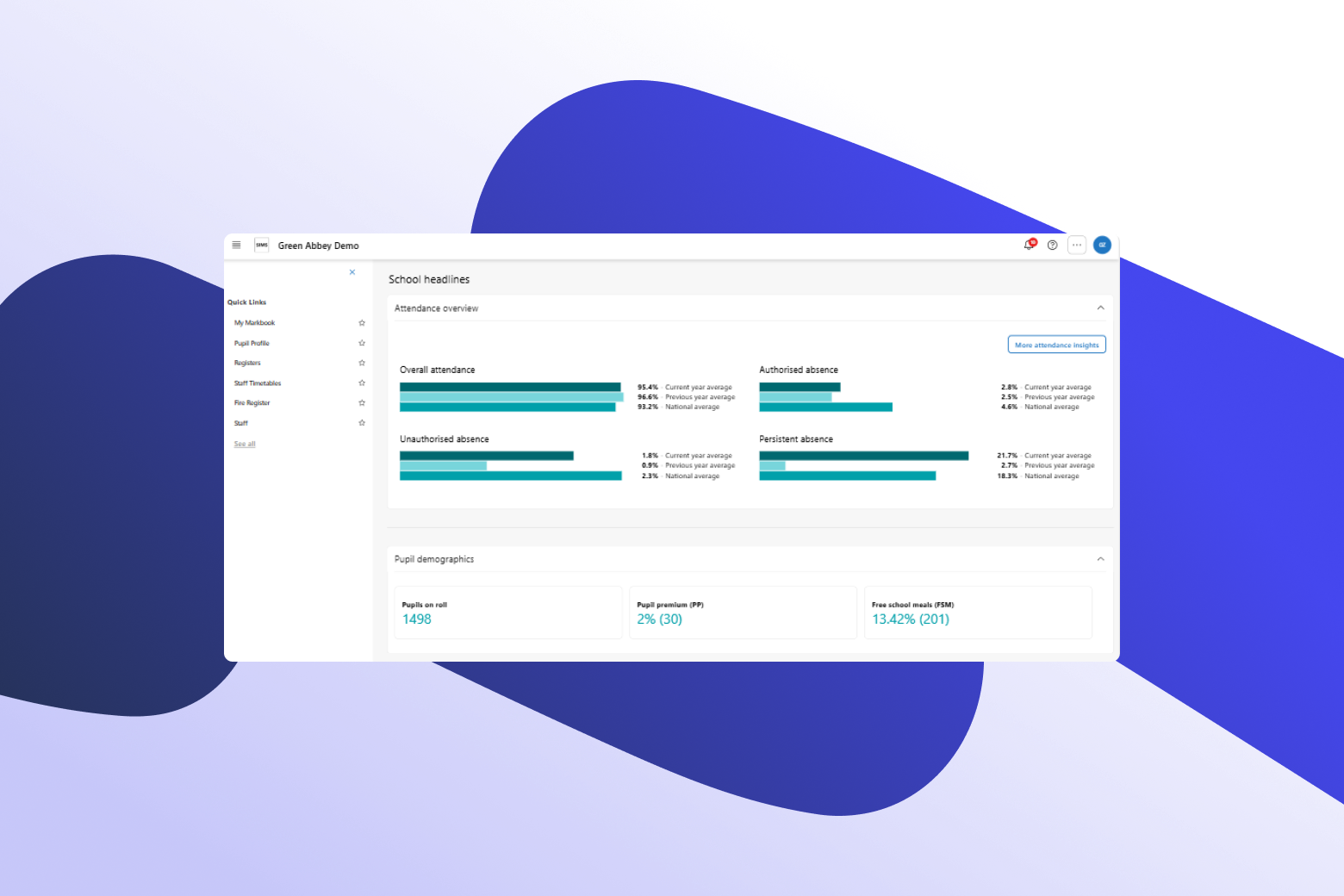Image resolution: width=1344 pixels, height=896 pixels.
Task: Go to the Staff quick link
Action: tap(241, 423)
